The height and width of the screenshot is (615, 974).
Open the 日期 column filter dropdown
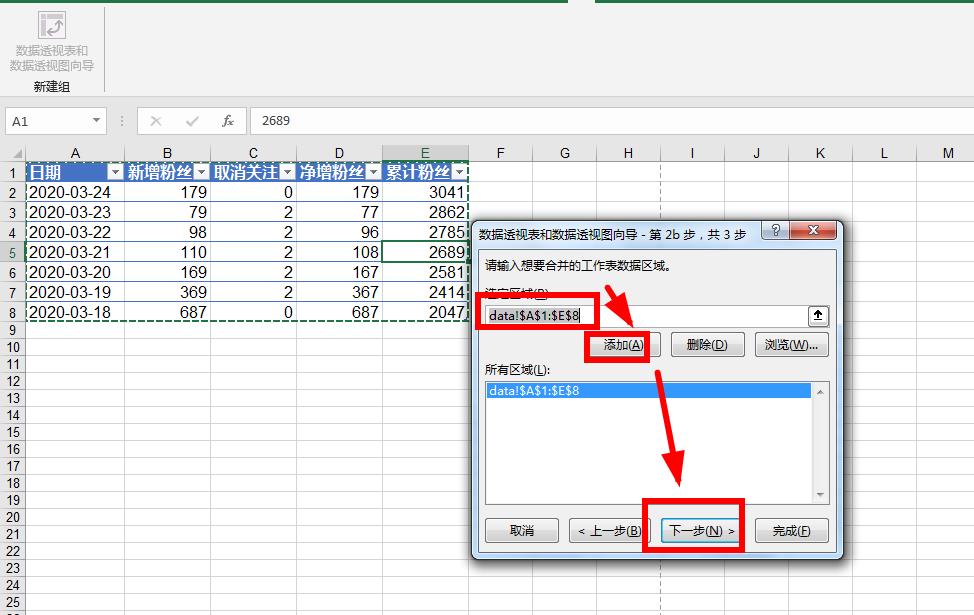[x=114, y=172]
